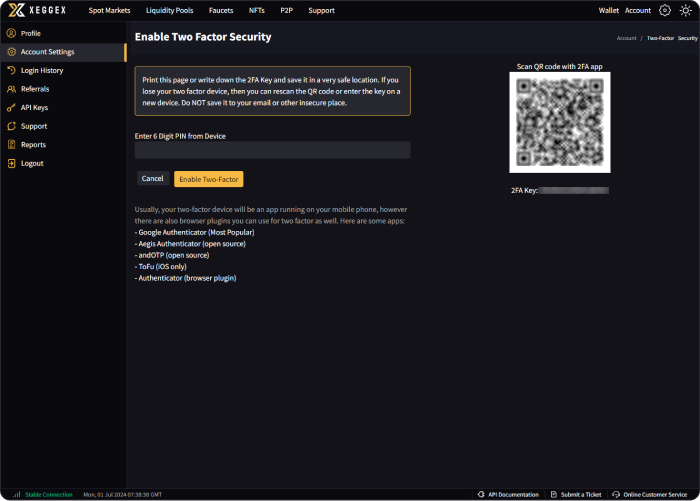Click the Reports document icon
The height and width of the screenshot is (501, 700).
(x=12, y=145)
